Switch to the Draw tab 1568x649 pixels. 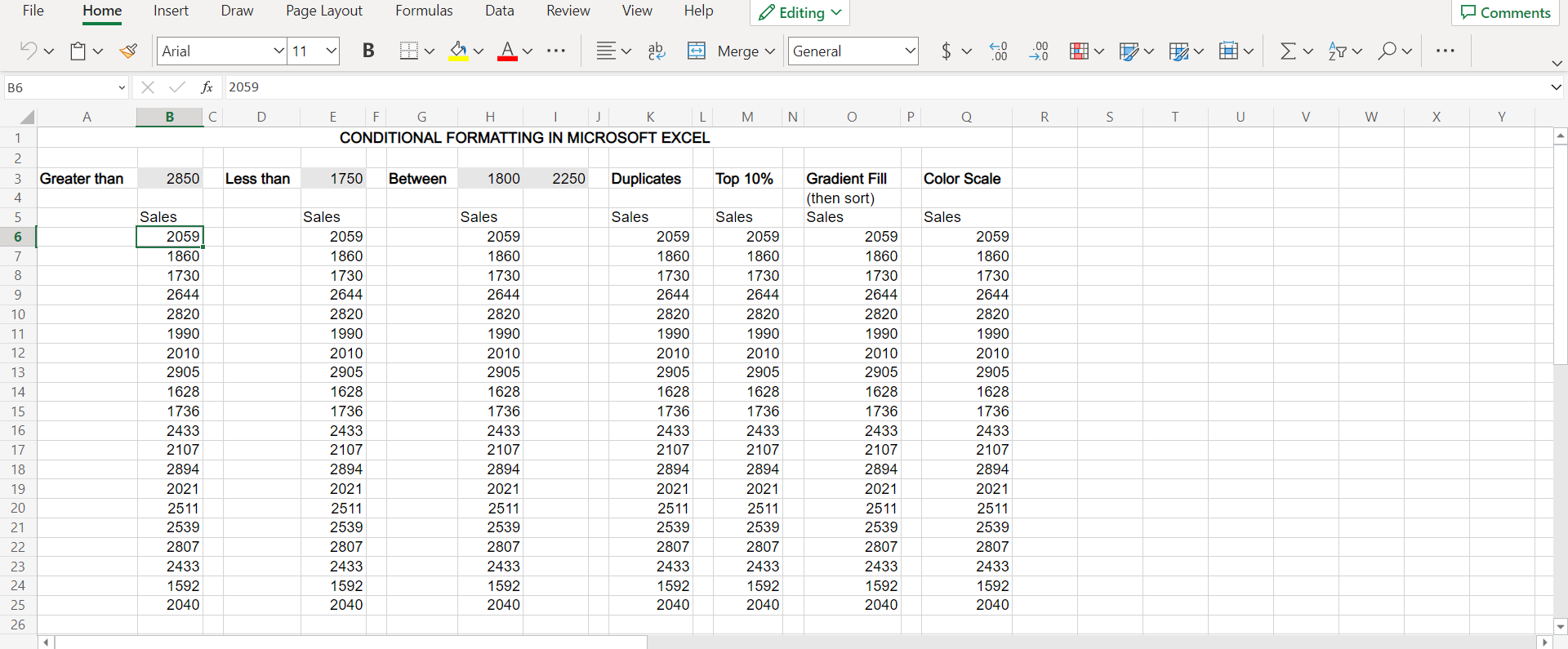tap(237, 11)
